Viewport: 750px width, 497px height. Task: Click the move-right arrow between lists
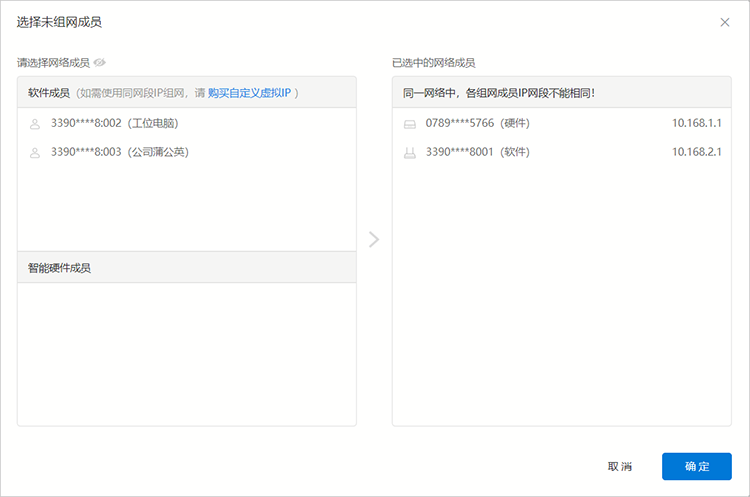[374, 239]
